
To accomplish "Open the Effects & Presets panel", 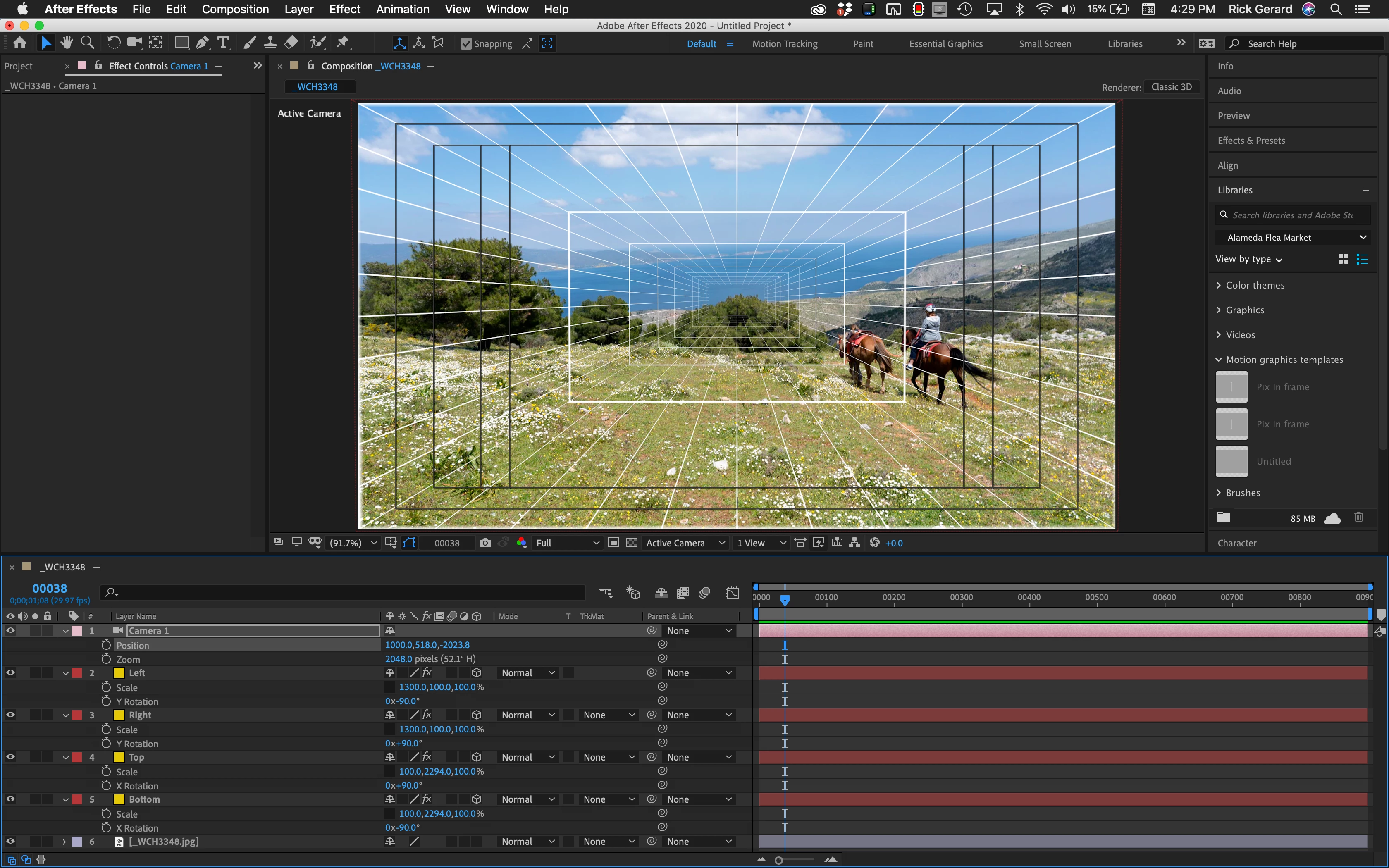I will tap(1251, 141).
